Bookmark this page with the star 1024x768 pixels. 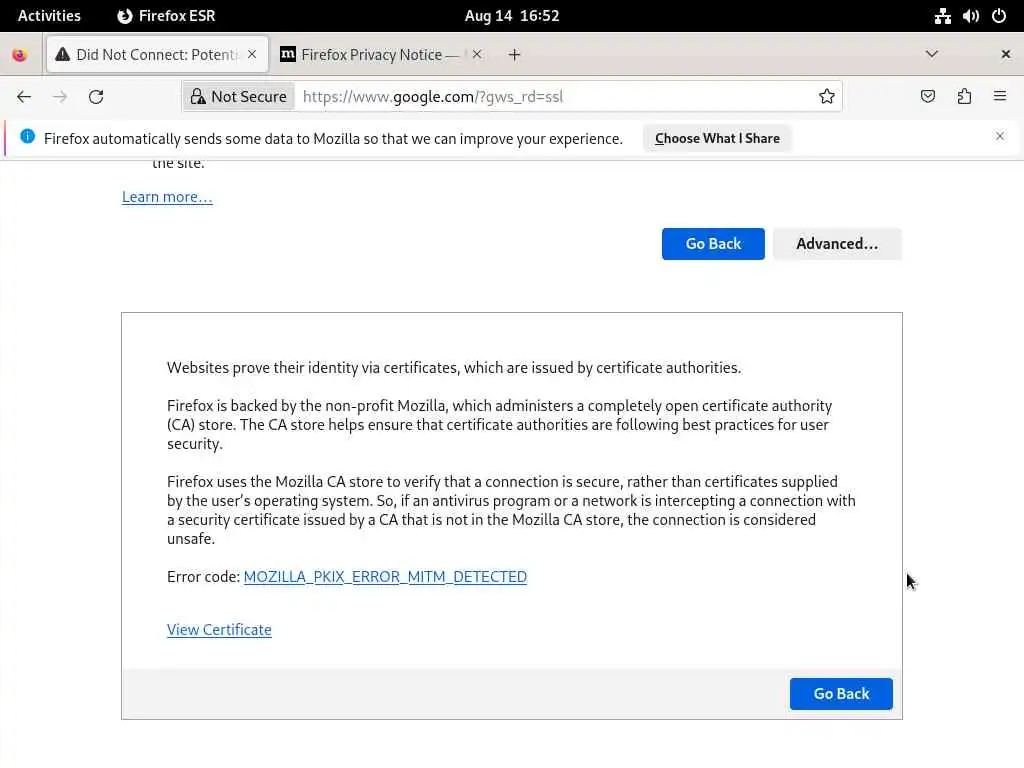tap(827, 97)
